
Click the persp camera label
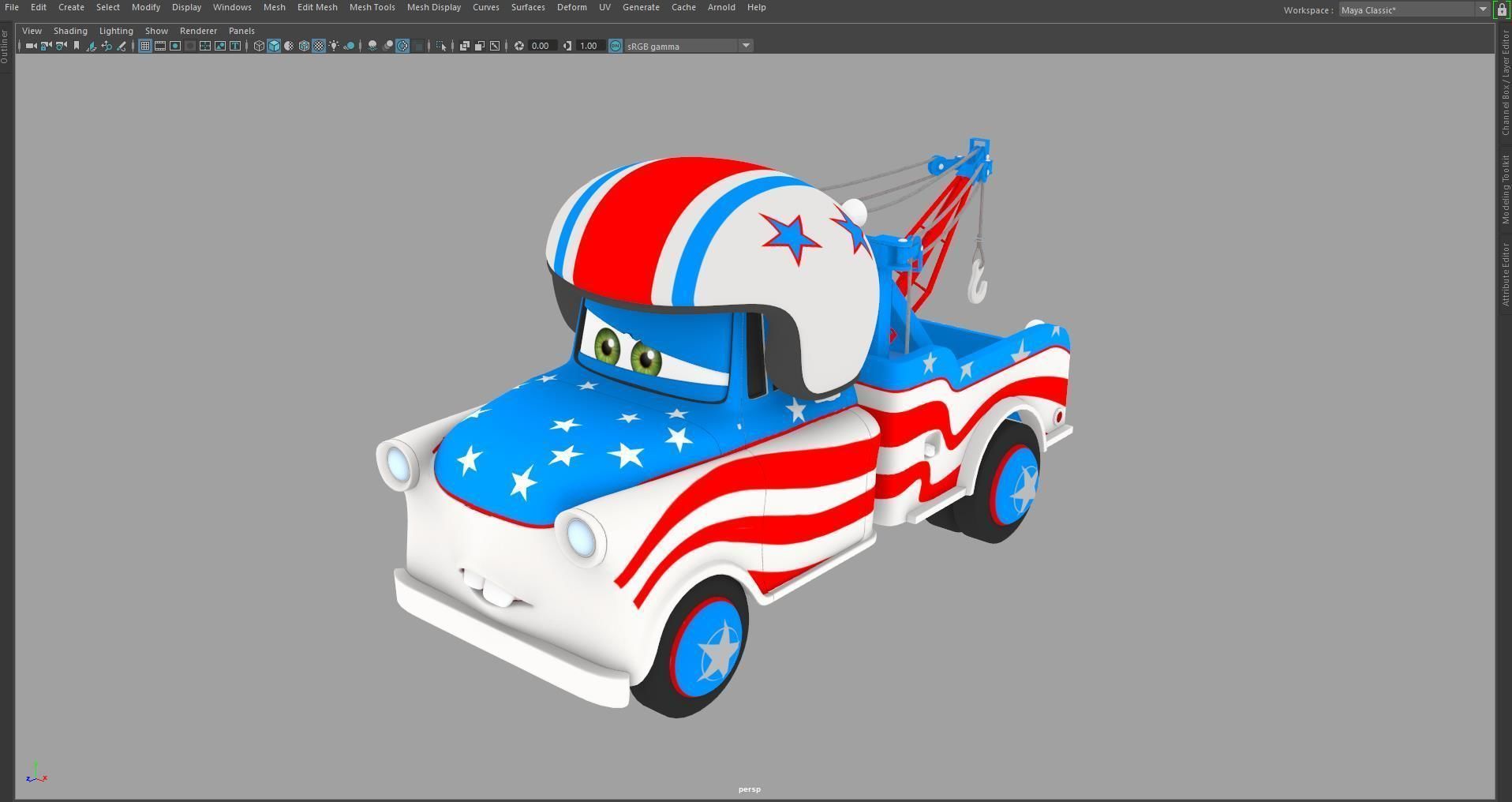pyautogui.click(x=750, y=789)
